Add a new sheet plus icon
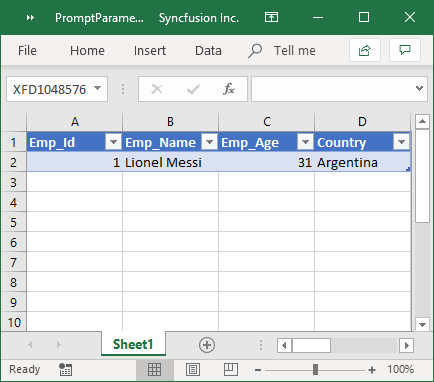The width and height of the screenshot is (434, 382). [x=207, y=345]
